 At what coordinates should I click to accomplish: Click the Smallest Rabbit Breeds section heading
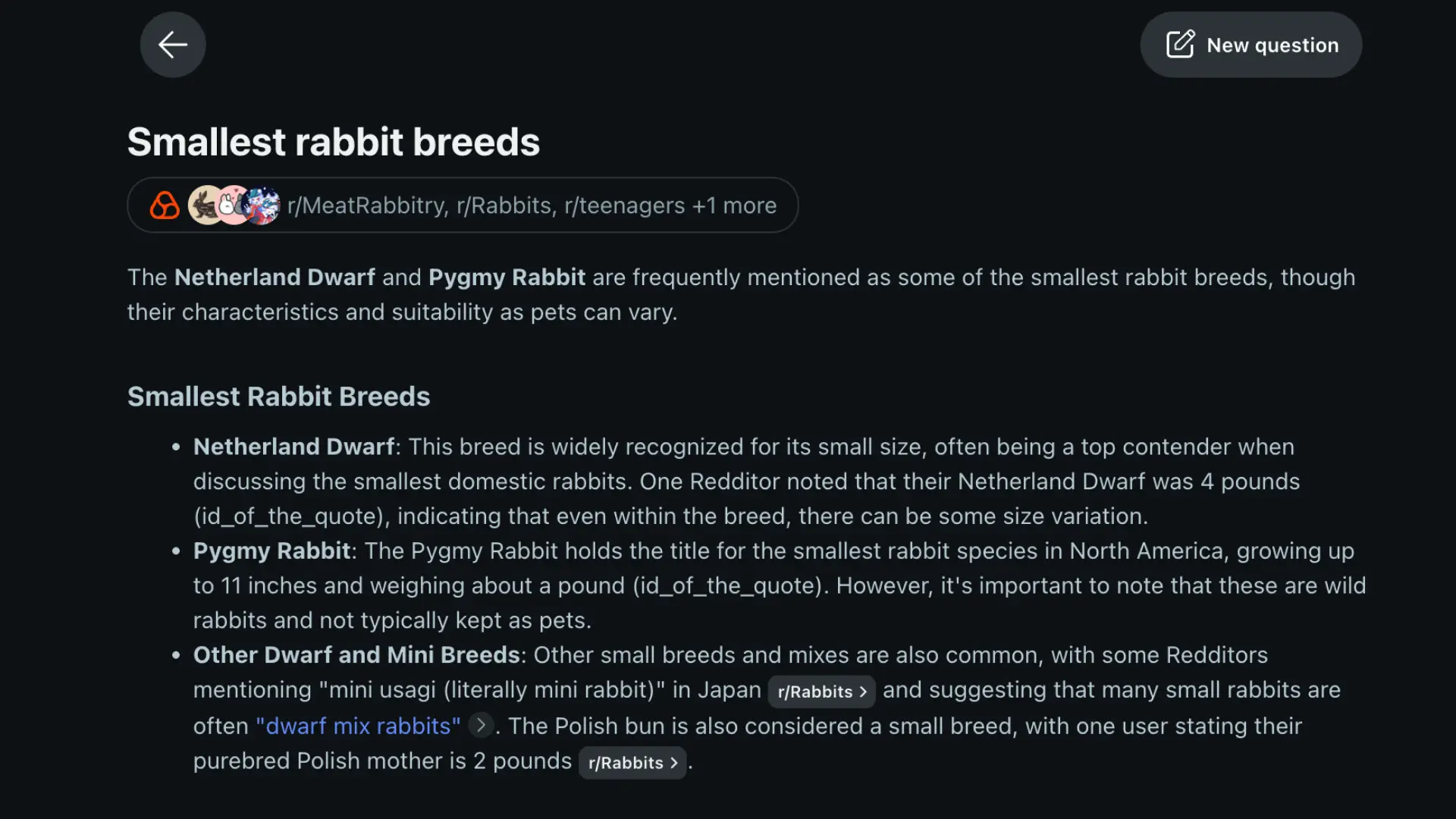278,396
